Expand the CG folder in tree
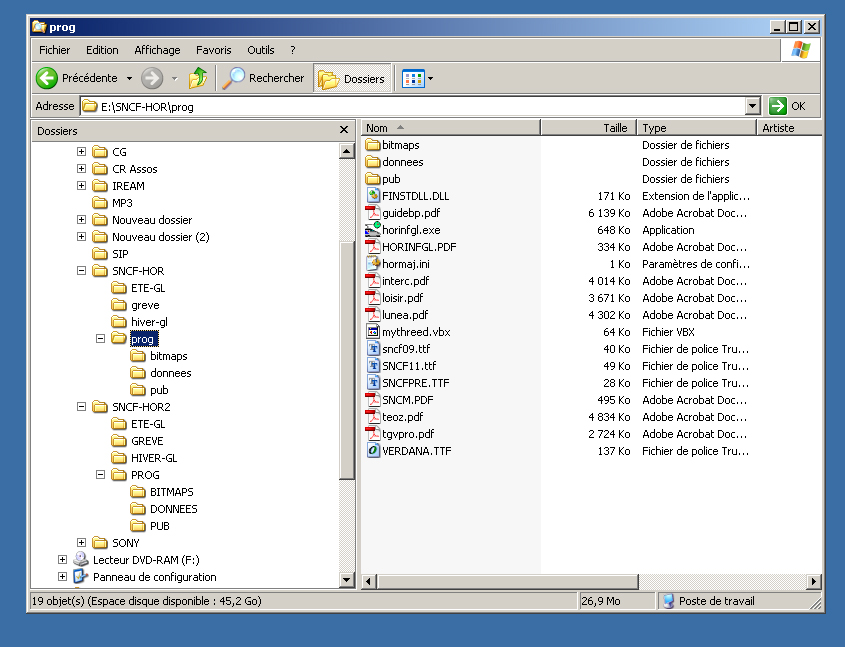Image resolution: width=845 pixels, height=647 pixels. [81, 151]
